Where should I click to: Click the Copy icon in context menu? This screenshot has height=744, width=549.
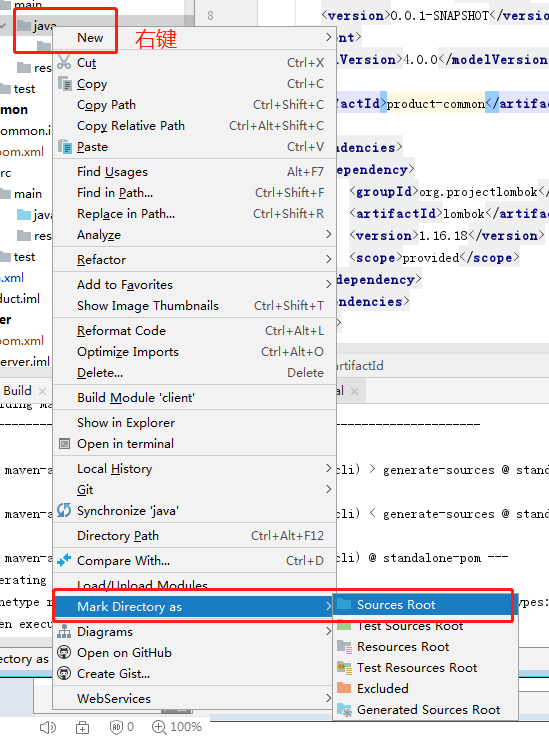(x=64, y=84)
